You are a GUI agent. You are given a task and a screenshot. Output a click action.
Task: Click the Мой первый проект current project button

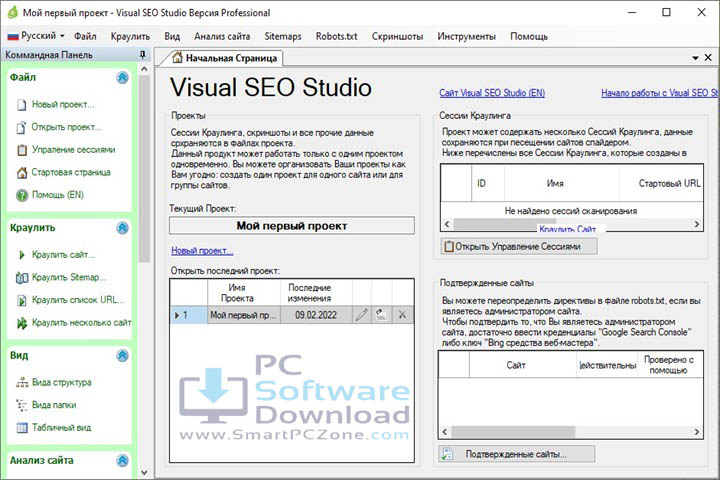(292, 226)
